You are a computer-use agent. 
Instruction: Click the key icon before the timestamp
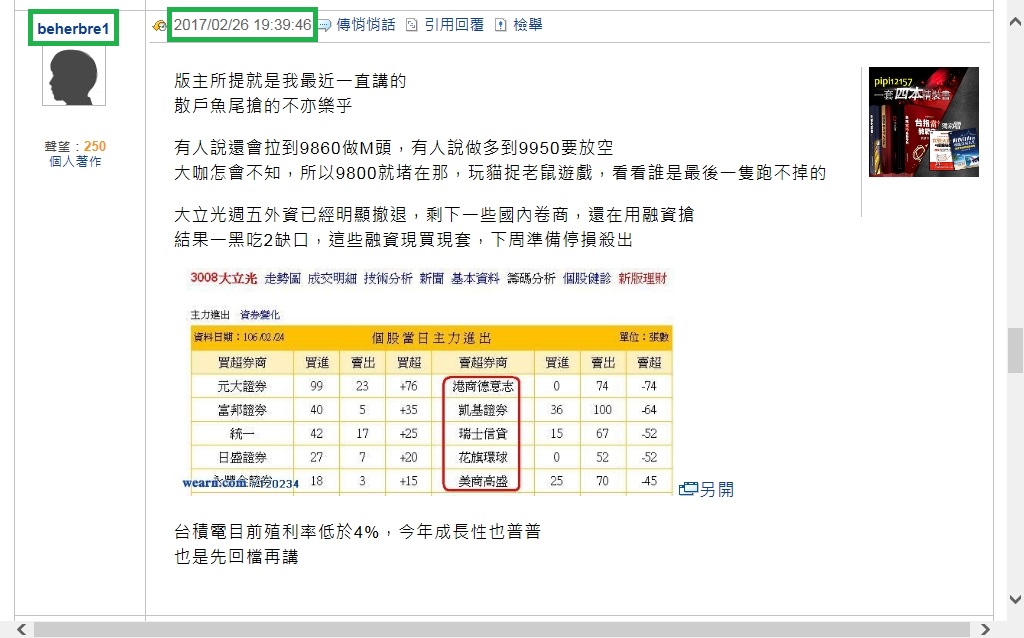click(159, 25)
